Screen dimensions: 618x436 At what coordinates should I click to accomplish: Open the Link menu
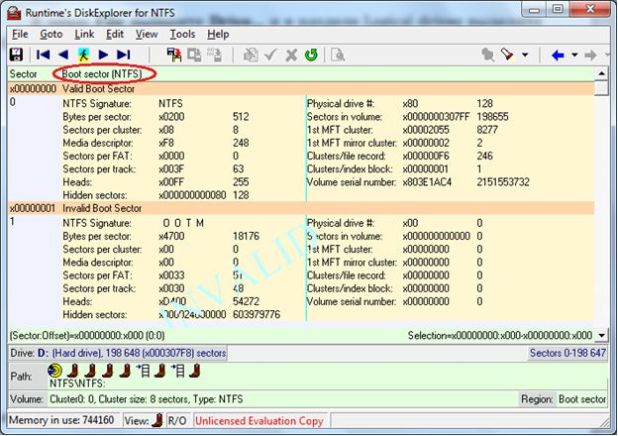tap(84, 34)
